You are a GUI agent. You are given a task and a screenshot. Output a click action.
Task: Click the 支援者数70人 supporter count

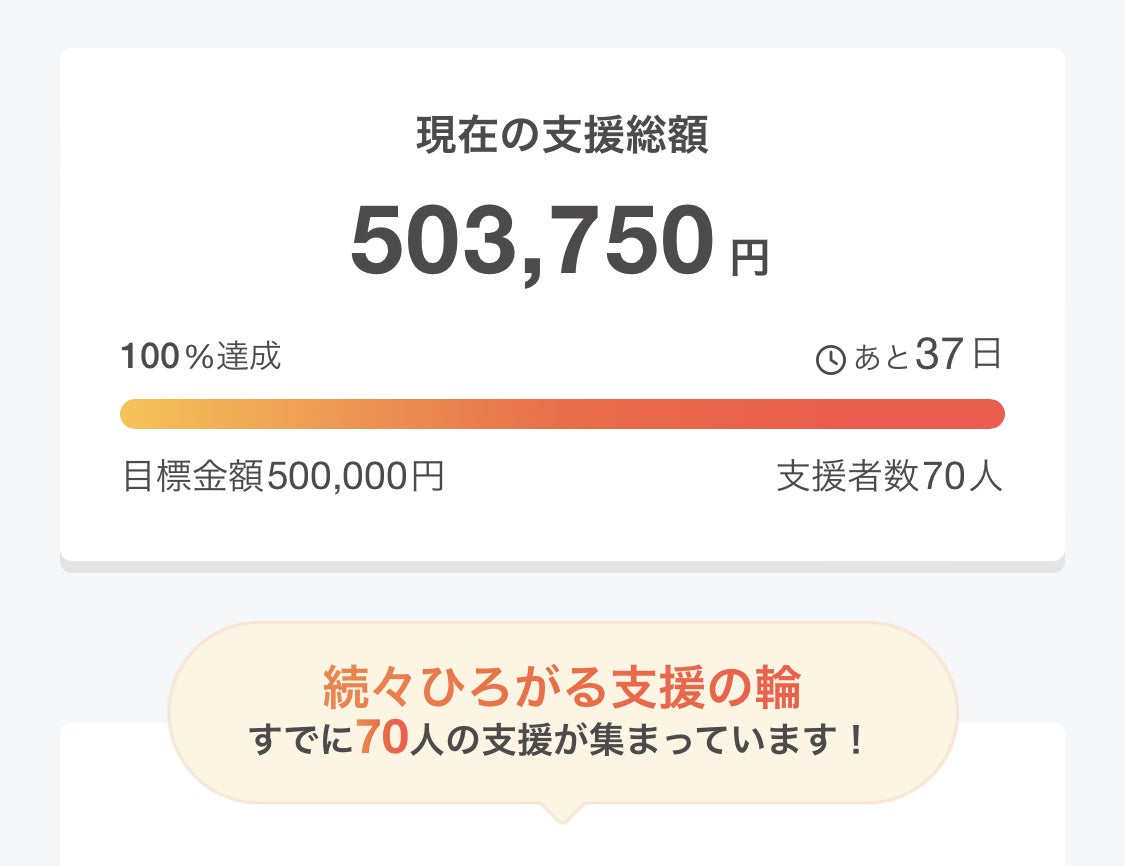(x=889, y=477)
